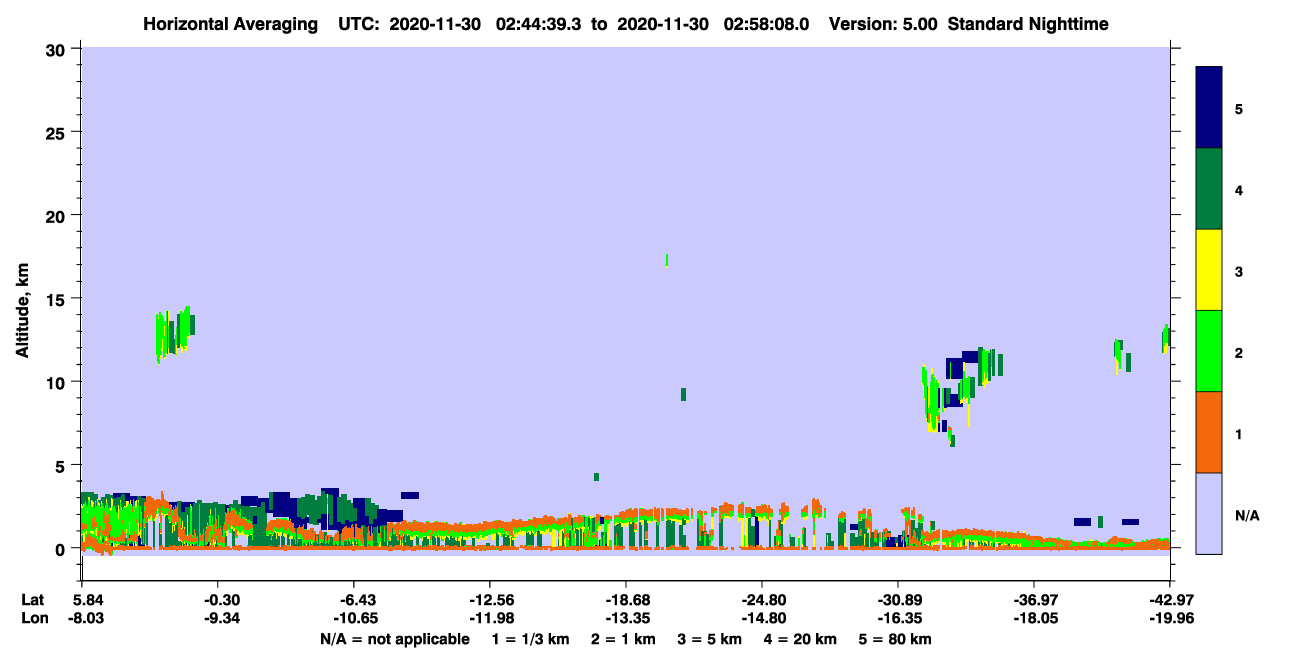
Task: Click the 'Version: 5.00 Standard Nighttime' text
Action: (968, 24)
